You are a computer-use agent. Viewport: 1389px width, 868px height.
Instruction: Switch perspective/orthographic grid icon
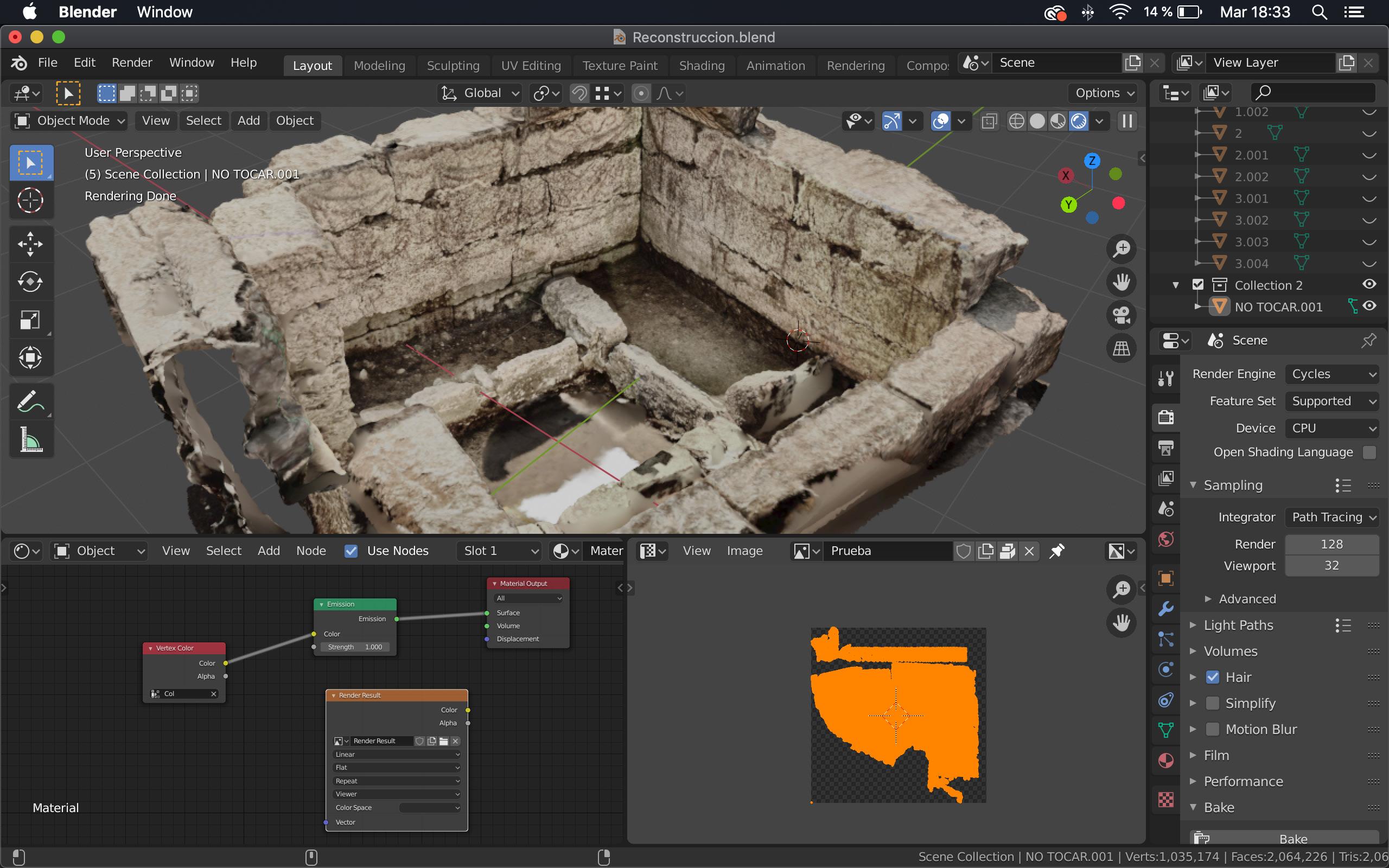pos(1121,348)
